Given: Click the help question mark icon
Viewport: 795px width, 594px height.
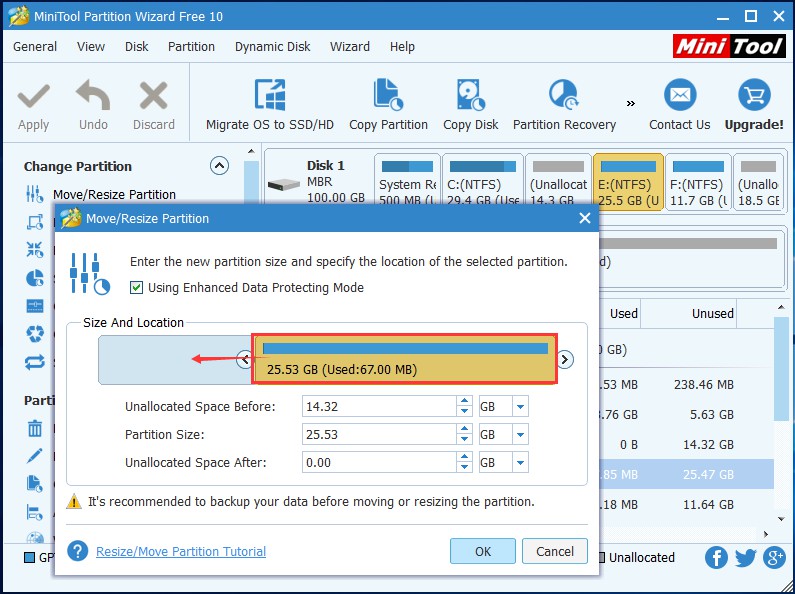Looking at the screenshot, I should [x=78, y=551].
